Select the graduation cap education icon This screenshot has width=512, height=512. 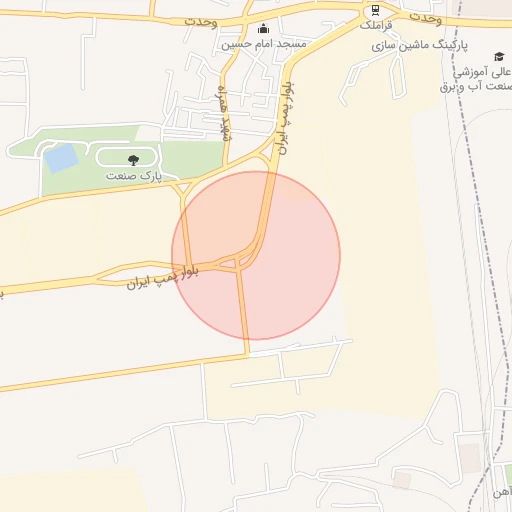point(499,57)
